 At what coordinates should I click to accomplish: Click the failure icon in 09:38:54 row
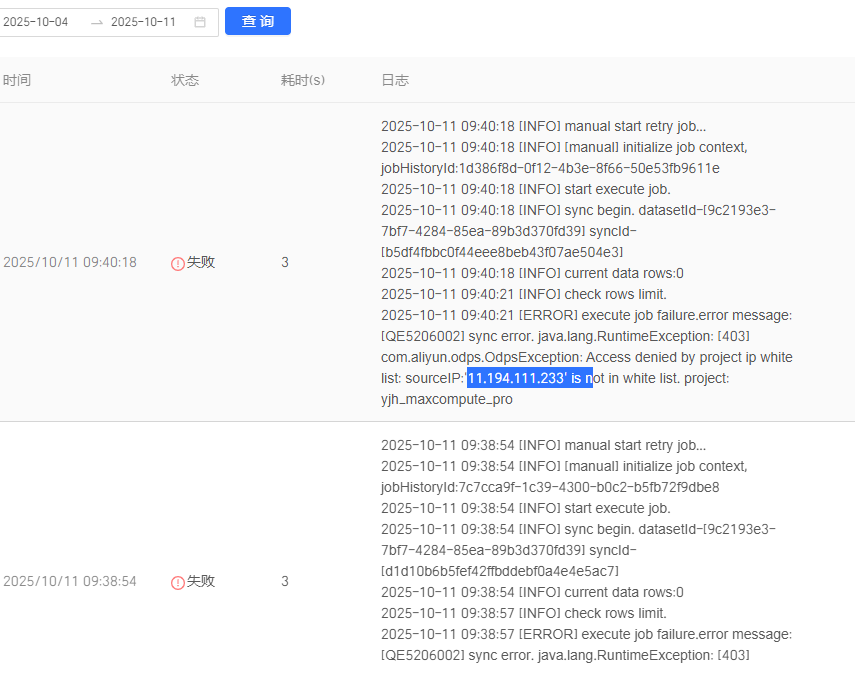(178, 582)
